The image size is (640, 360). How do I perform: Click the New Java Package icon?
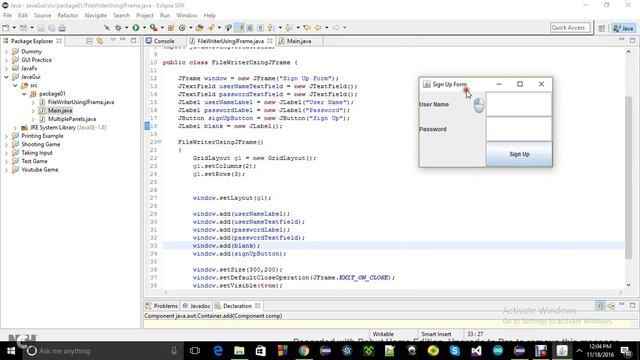(x=171, y=27)
